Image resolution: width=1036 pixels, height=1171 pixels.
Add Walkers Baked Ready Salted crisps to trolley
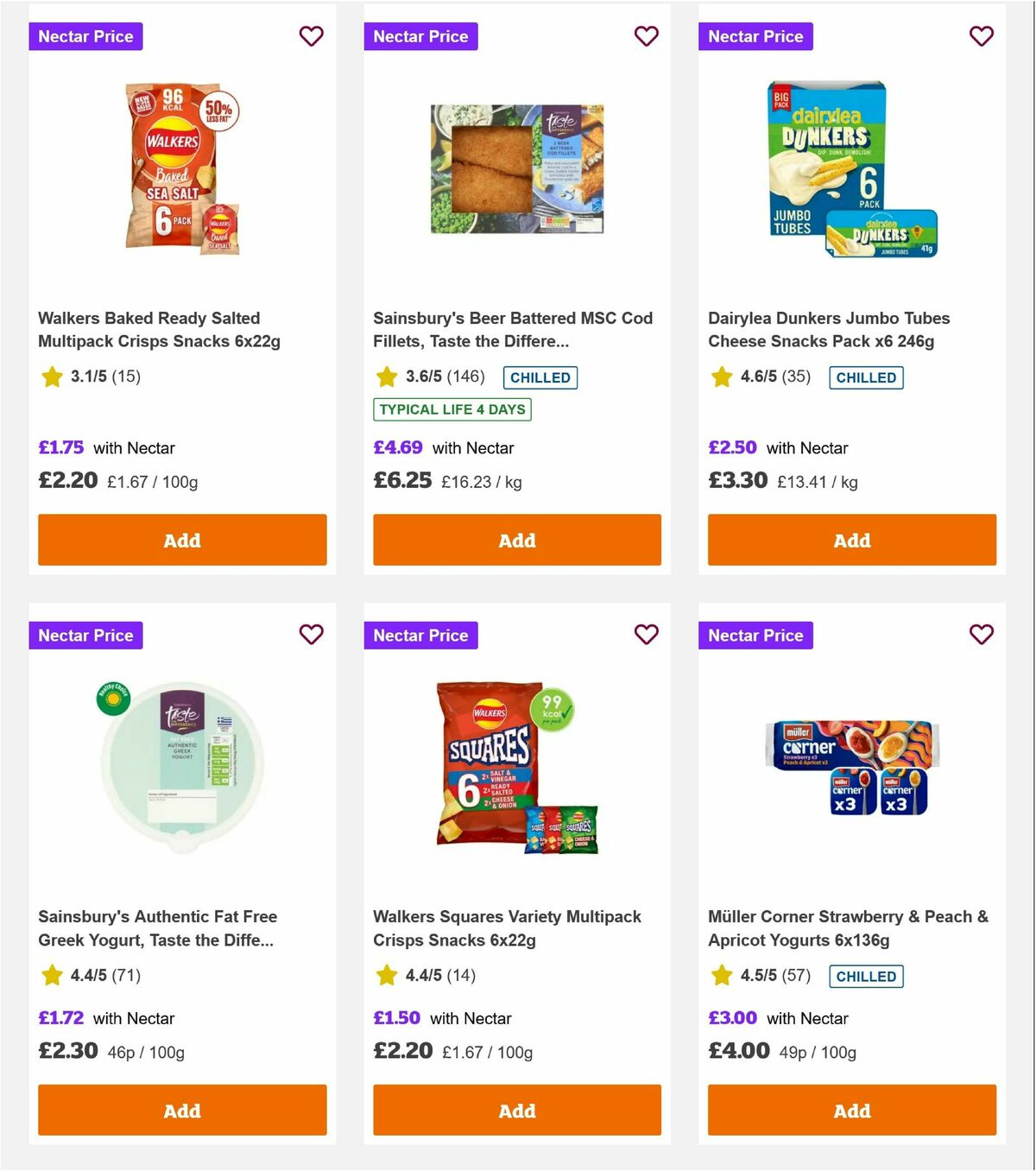point(181,540)
